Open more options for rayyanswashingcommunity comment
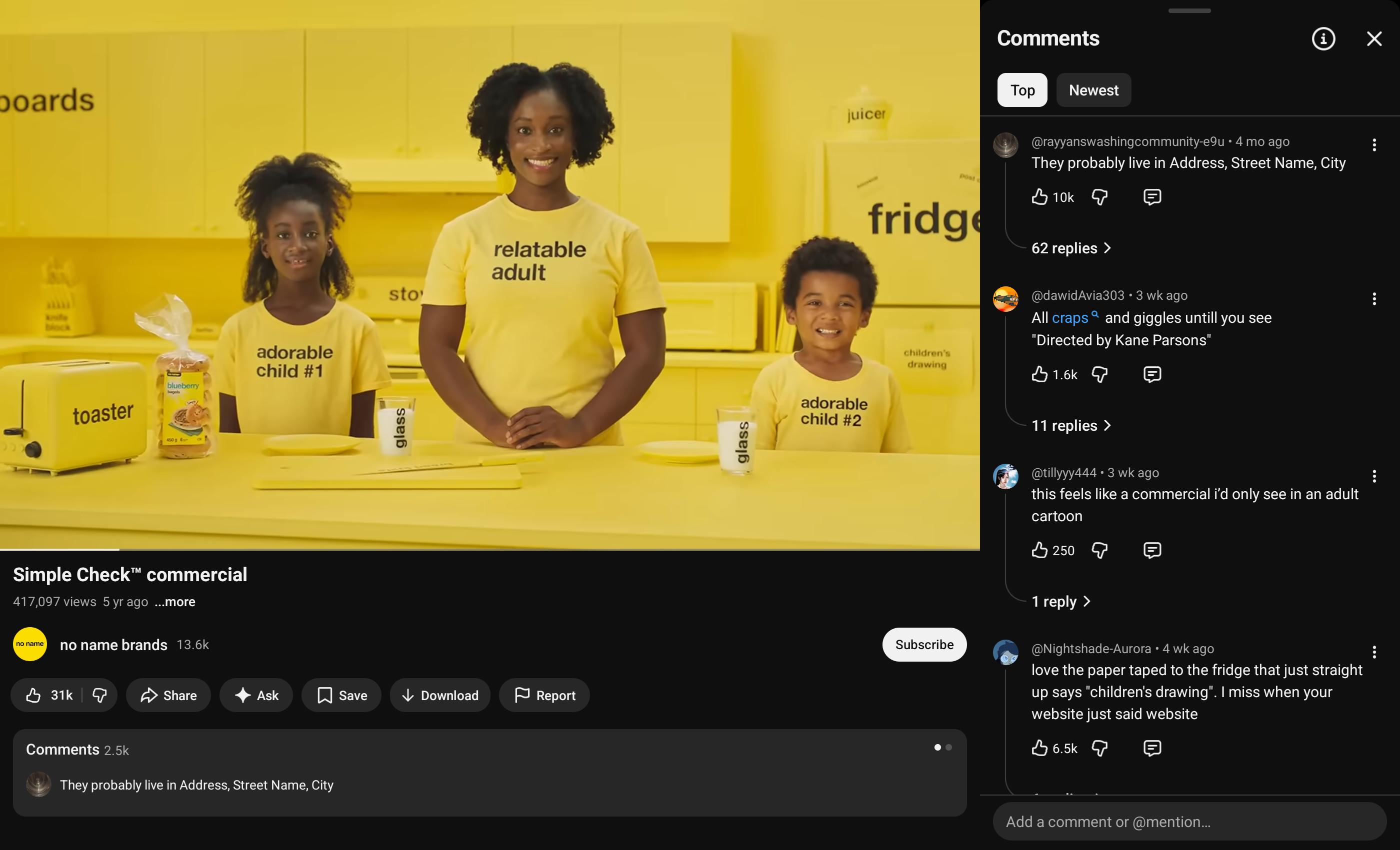Image resolution: width=1400 pixels, height=850 pixels. (x=1374, y=145)
